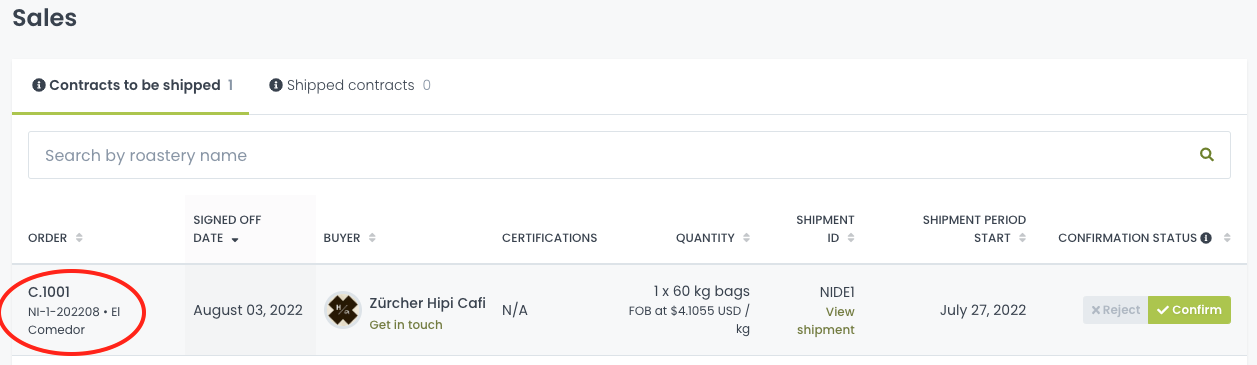The width and height of the screenshot is (1257, 365).
Task: Sort by Buyer column arrows
Action: pyautogui.click(x=372, y=238)
